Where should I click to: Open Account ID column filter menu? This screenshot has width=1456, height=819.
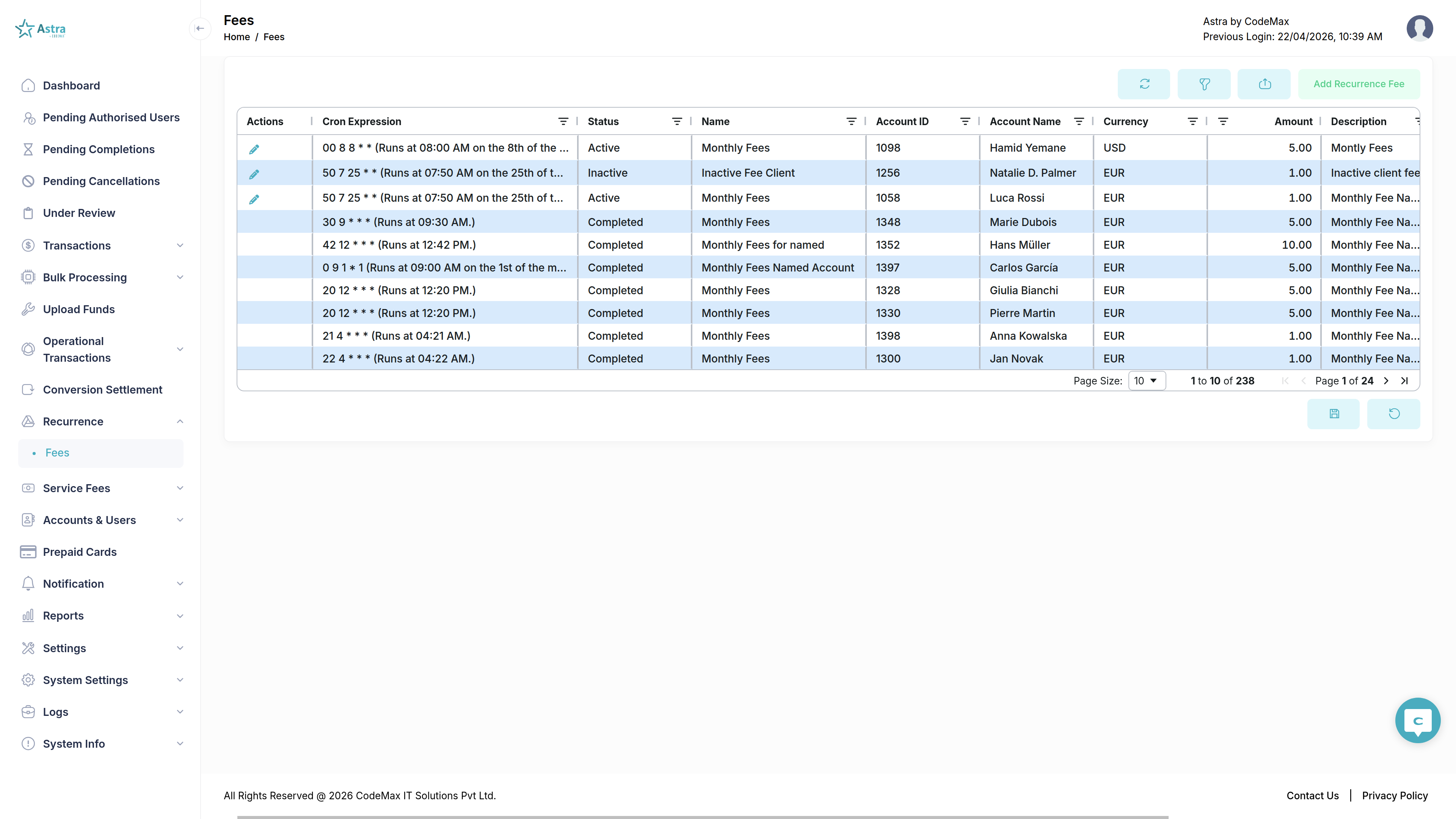(x=965, y=121)
